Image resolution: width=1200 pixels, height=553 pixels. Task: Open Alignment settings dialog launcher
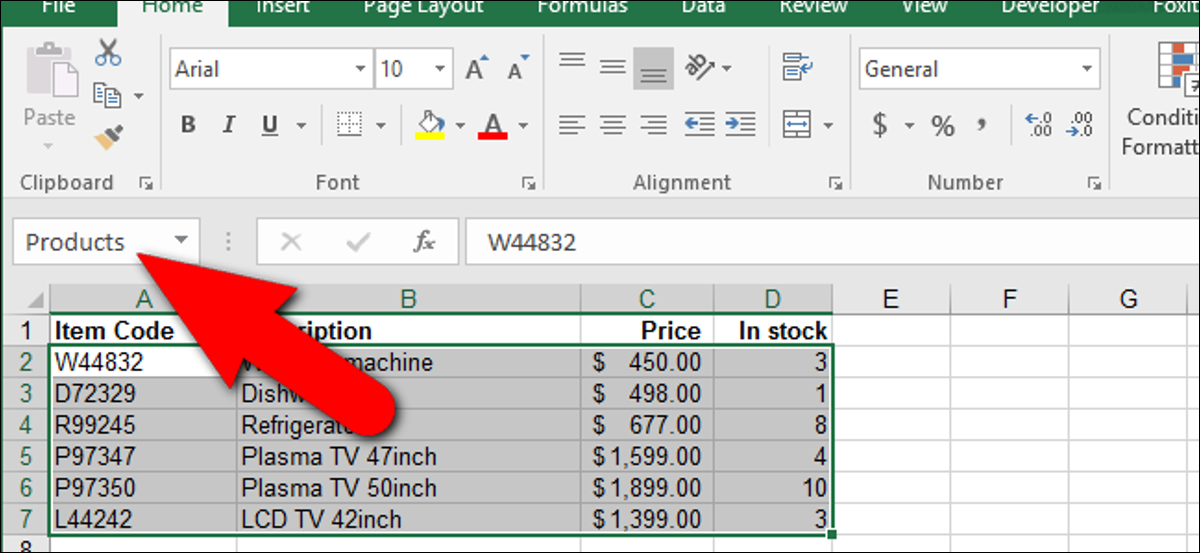point(834,183)
